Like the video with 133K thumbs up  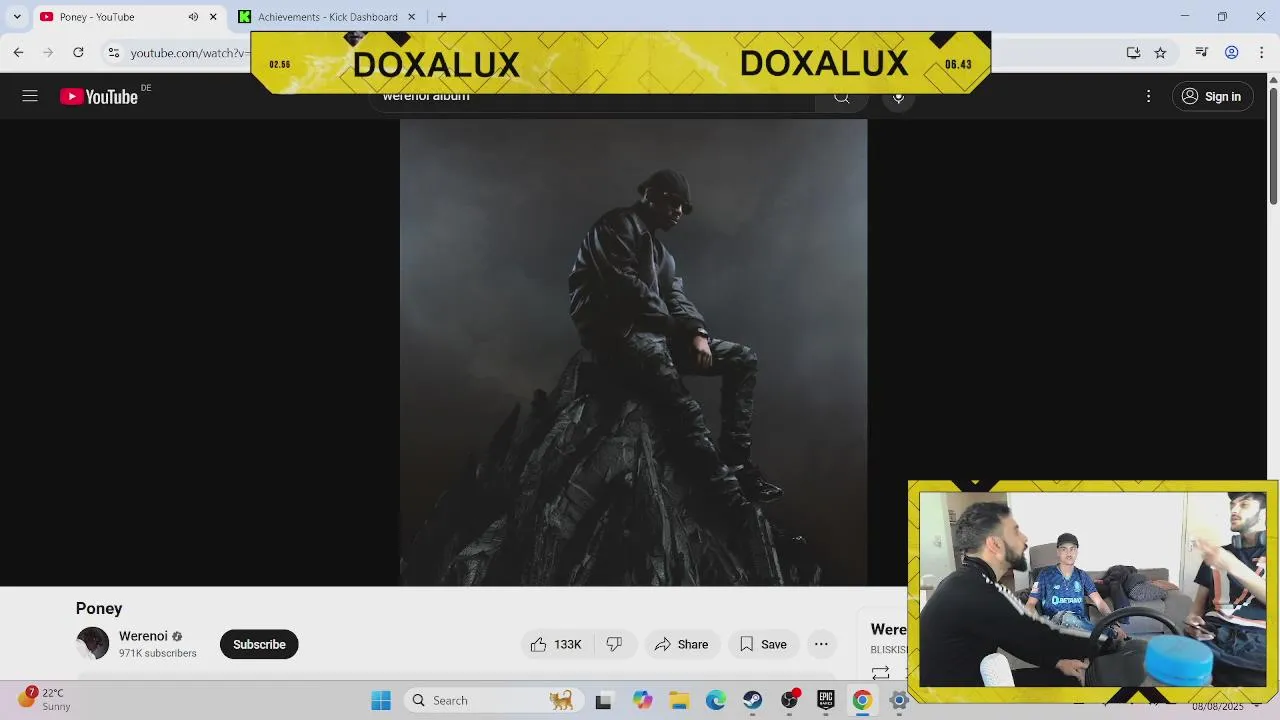click(x=556, y=644)
